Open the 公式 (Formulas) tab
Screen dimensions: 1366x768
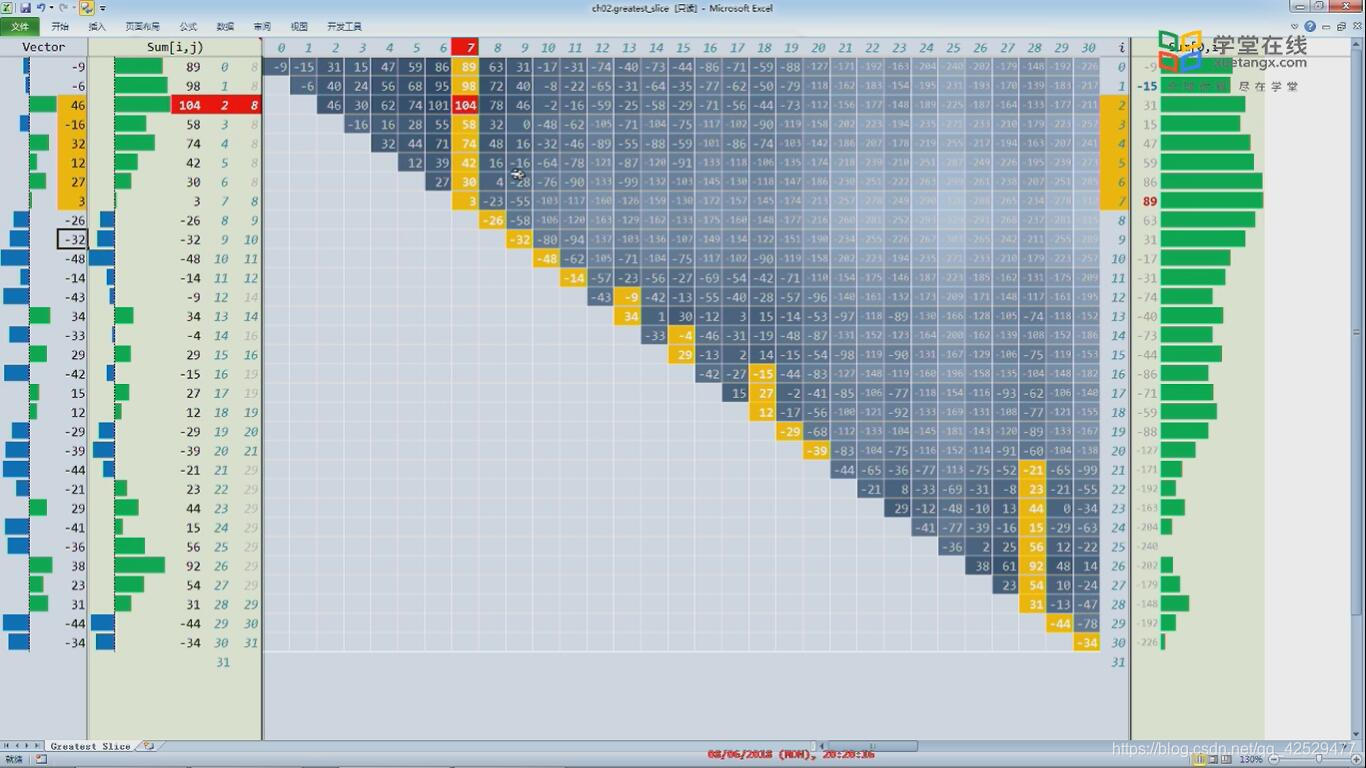[x=188, y=26]
